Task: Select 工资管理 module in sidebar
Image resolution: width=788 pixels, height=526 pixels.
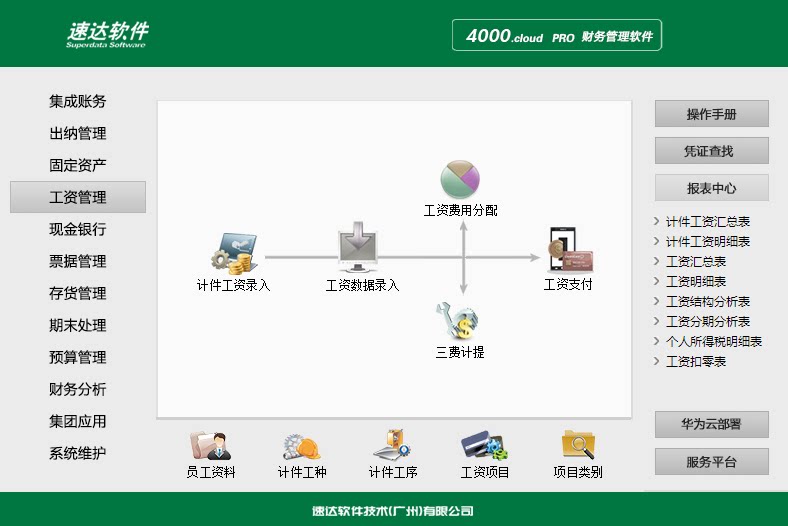Action: click(x=78, y=197)
